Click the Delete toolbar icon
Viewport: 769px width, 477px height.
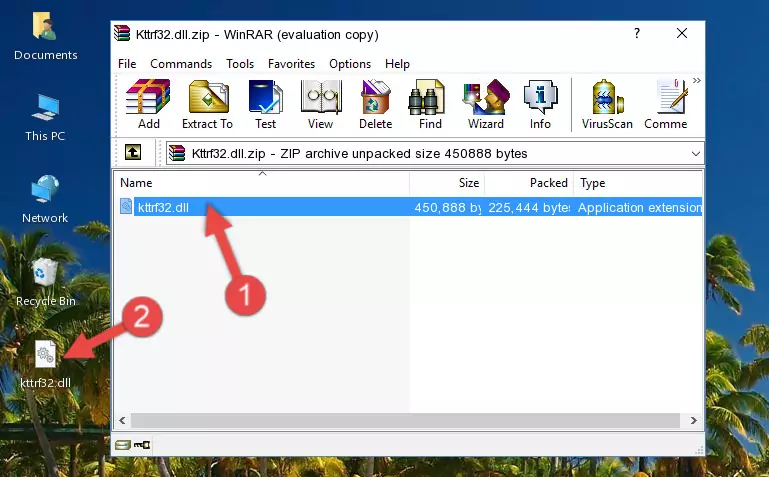[375, 104]
